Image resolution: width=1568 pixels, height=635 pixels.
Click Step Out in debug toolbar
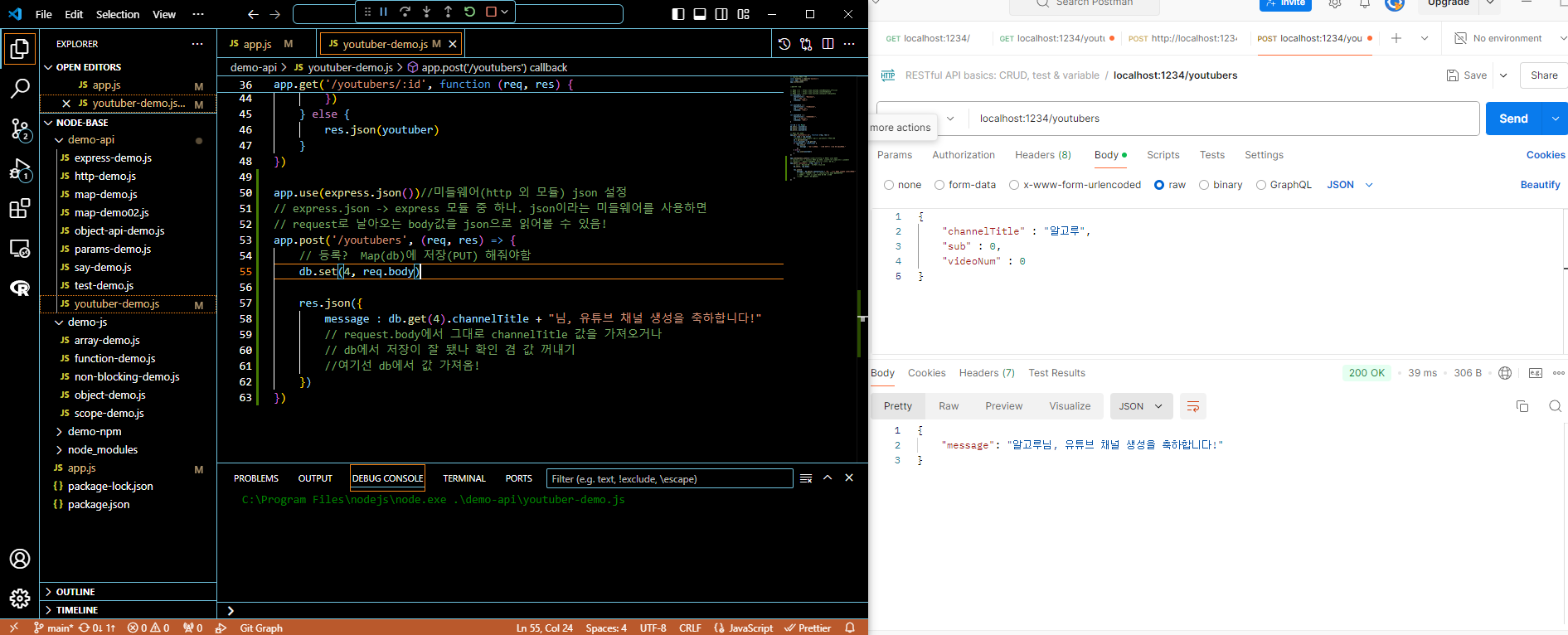(x=448, y=12)
